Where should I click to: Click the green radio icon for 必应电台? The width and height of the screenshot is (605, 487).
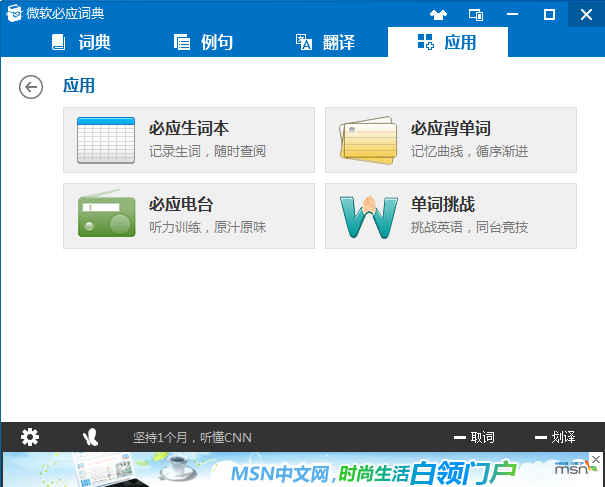click(x=106, y=213)
